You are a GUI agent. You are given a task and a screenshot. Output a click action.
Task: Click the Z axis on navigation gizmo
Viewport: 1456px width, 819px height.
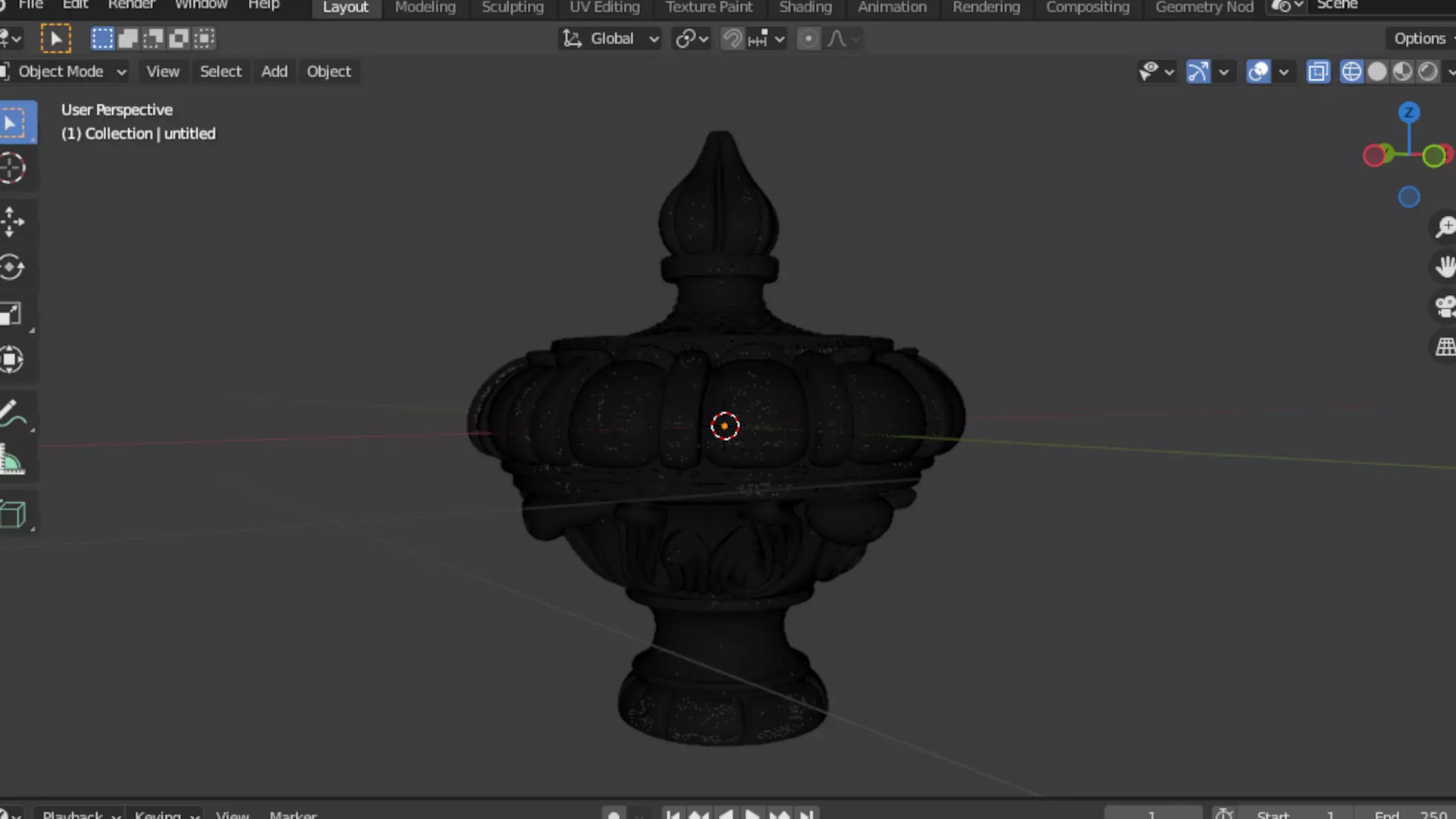1409,113
